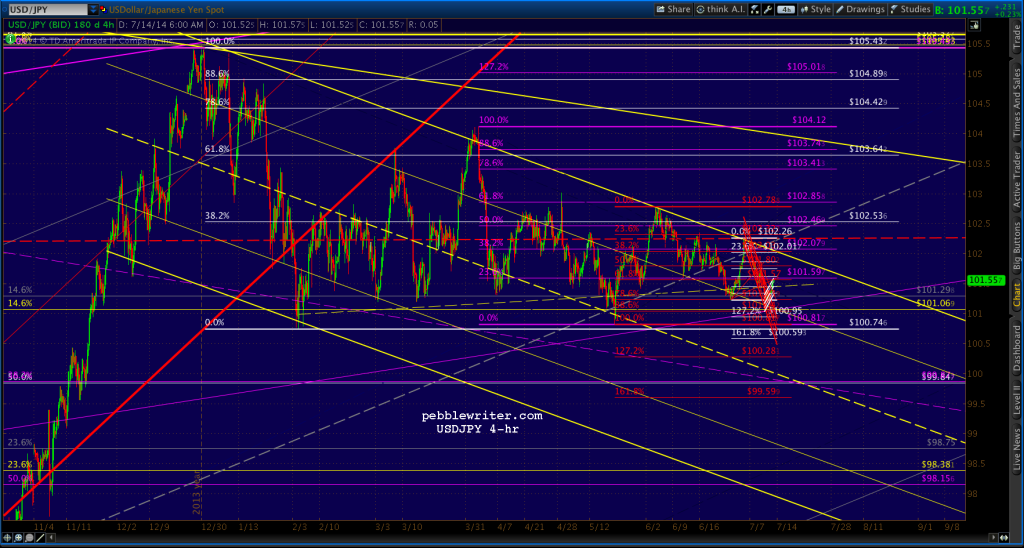Open the Dashboard side tab

click(x=1016, y=346)
